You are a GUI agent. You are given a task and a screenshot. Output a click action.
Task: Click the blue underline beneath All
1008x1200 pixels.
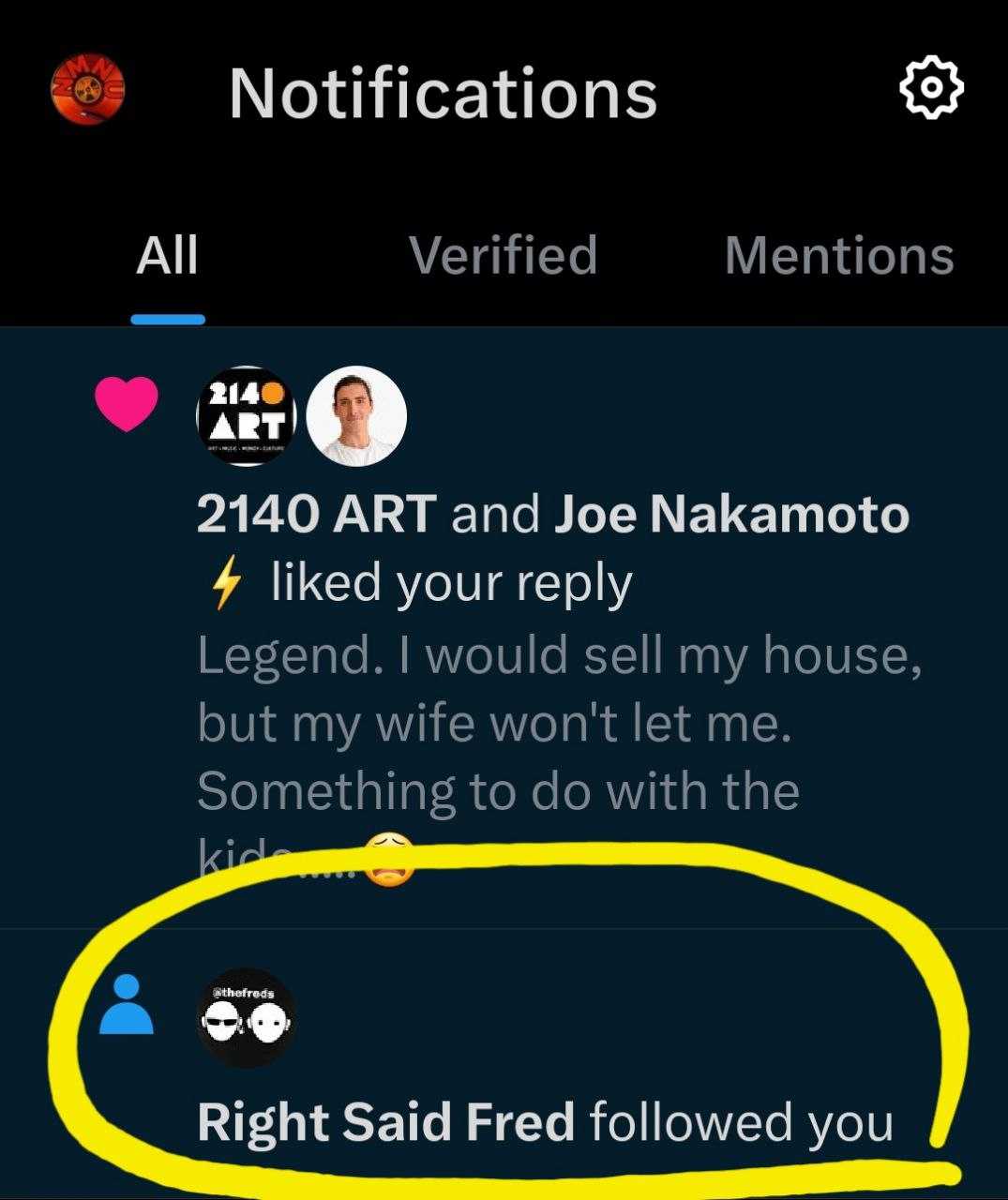tap(168, 319)
